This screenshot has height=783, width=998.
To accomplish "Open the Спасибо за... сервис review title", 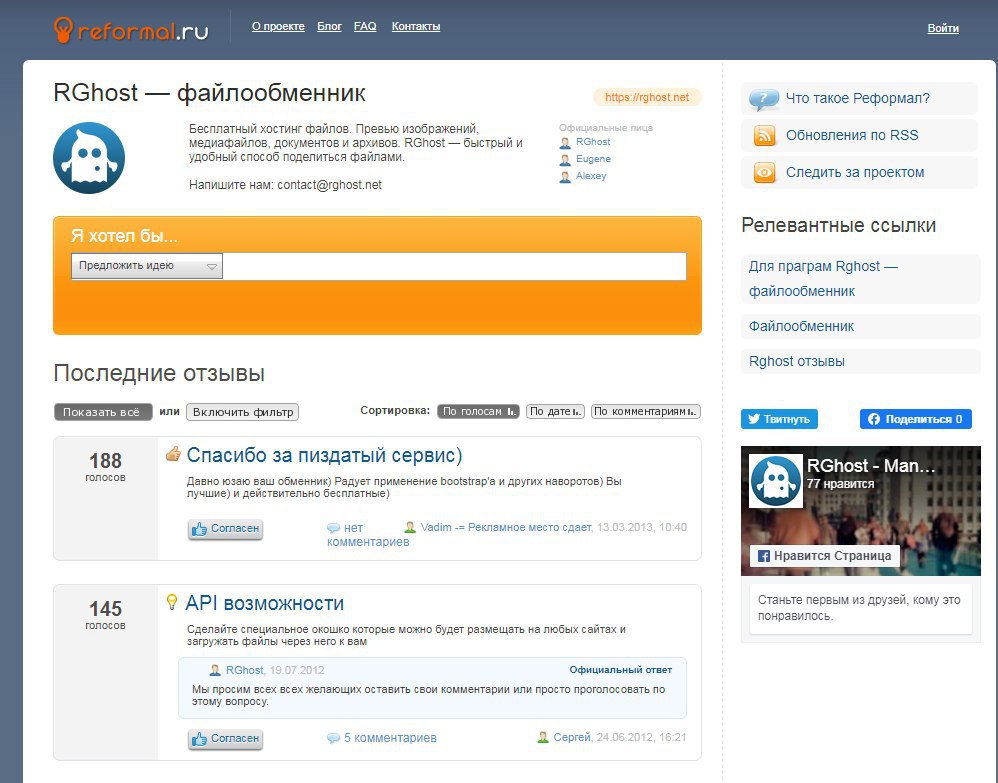I will pyautogui.click(x=324, y=455).
